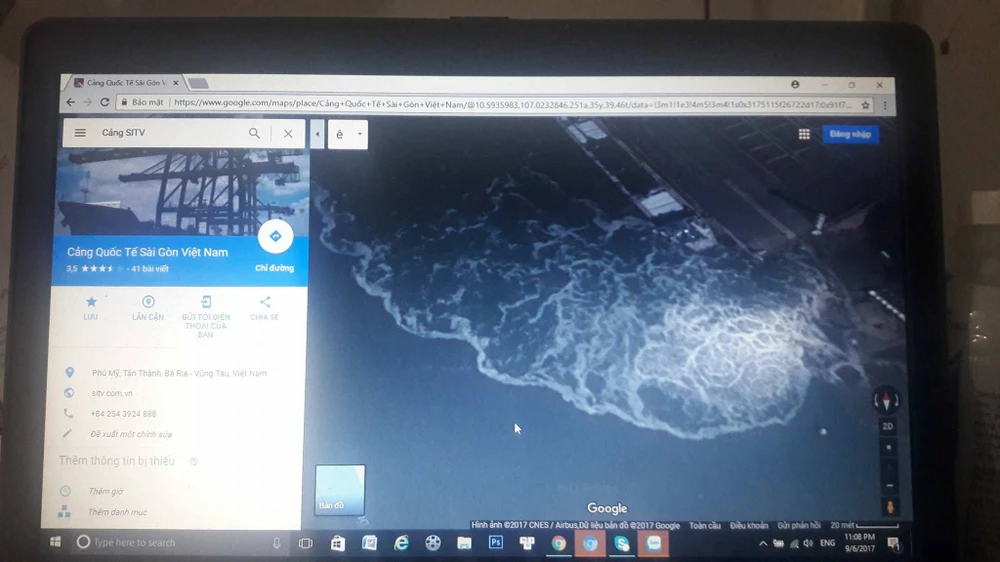Collapse the side panel arrow
The width and height of the screenshot is (1000, 562).
(317, 134)
